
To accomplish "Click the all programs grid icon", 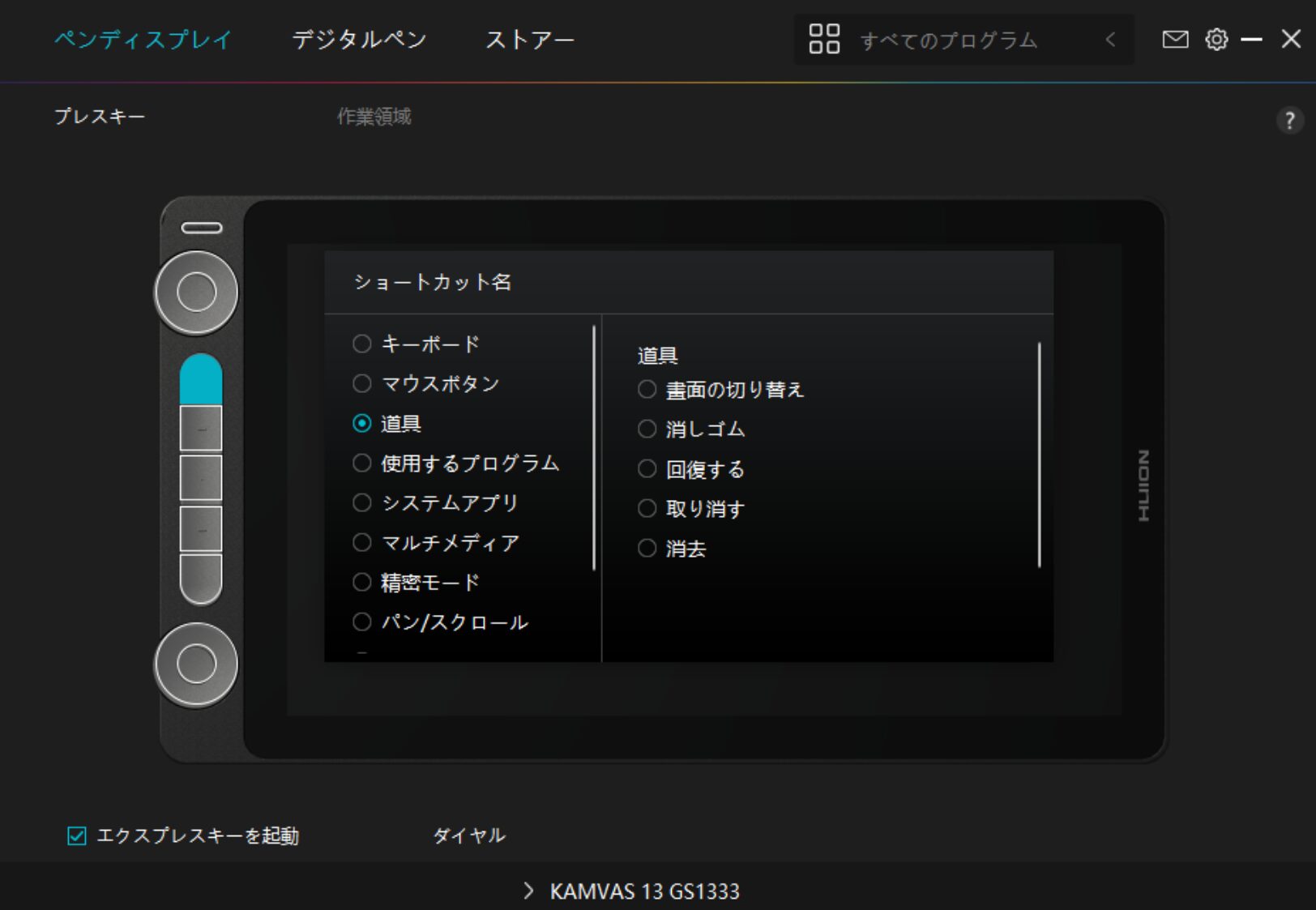I will (x=824, y=39).
